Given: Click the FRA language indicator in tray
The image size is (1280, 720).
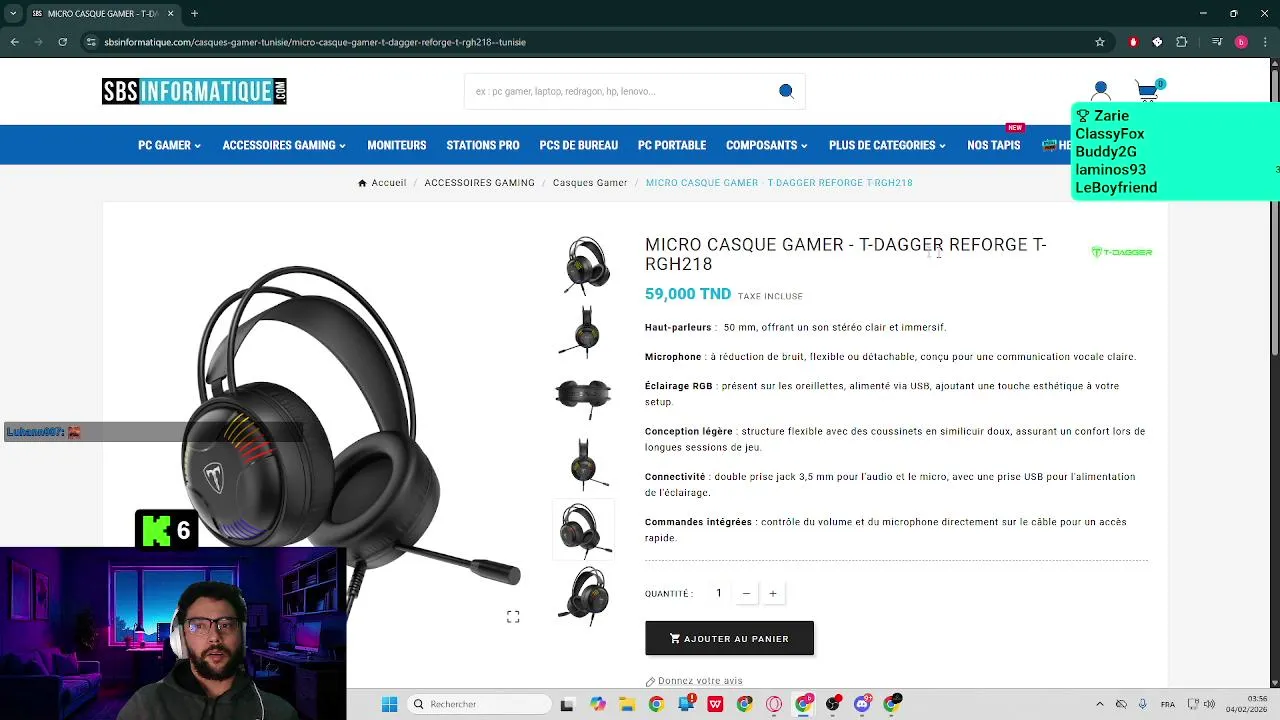Looking at the screenshot, I should coord(1167,704).
